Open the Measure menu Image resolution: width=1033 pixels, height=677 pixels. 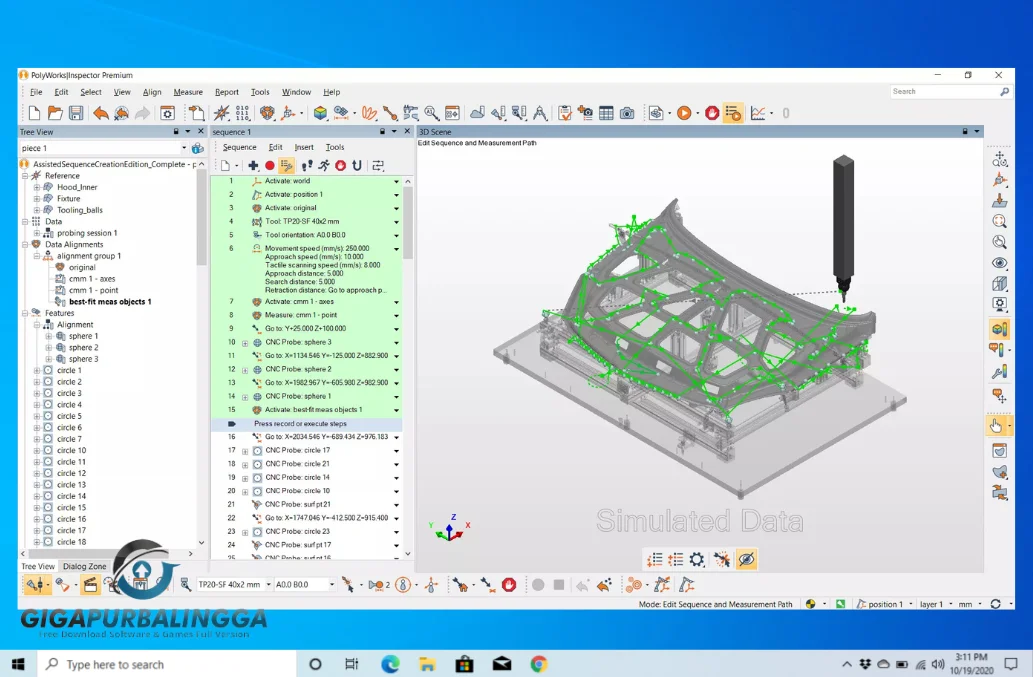tap(188, 92)
